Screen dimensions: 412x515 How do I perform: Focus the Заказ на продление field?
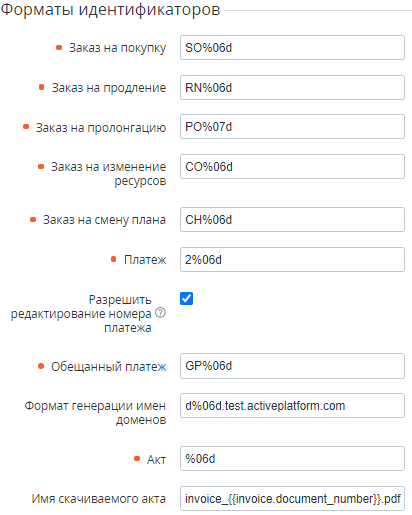[292, 88]
